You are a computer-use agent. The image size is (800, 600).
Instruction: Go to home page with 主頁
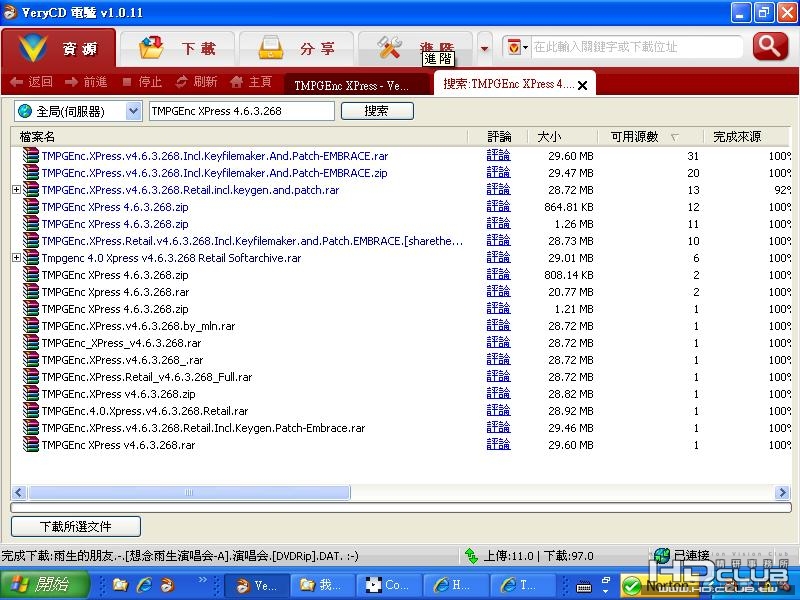pyautogui.click(x=251, y=82)
